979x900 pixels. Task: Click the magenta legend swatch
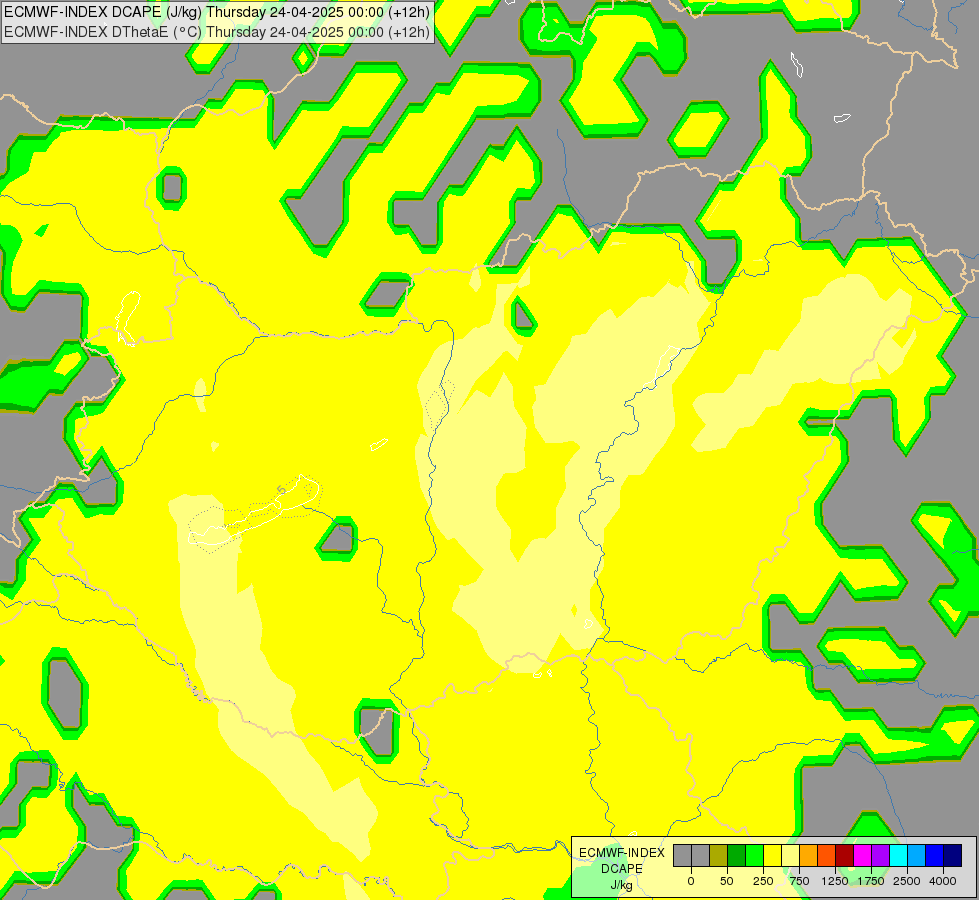click(862, 855)
